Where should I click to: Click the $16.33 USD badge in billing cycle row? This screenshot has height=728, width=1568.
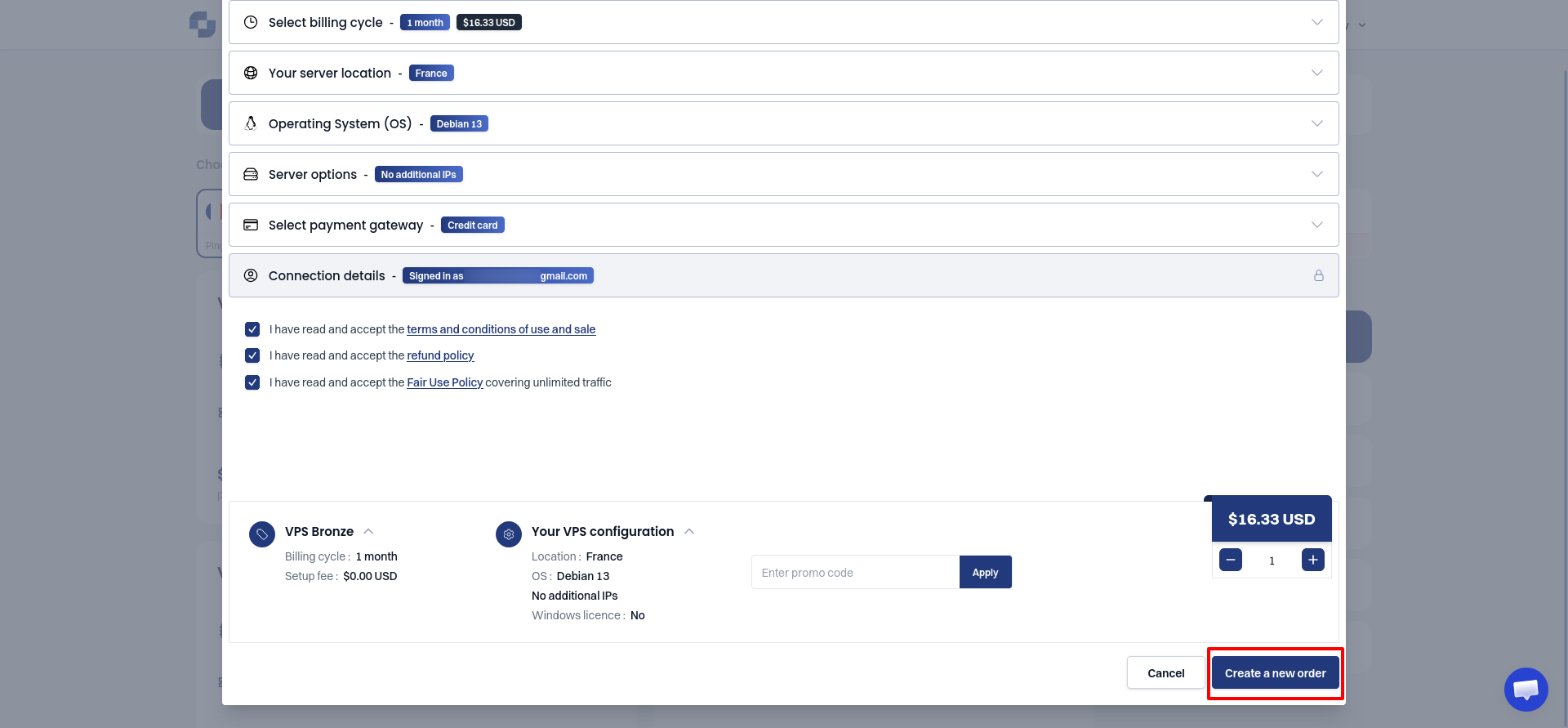pyautogui.click(x=489, y=22)
